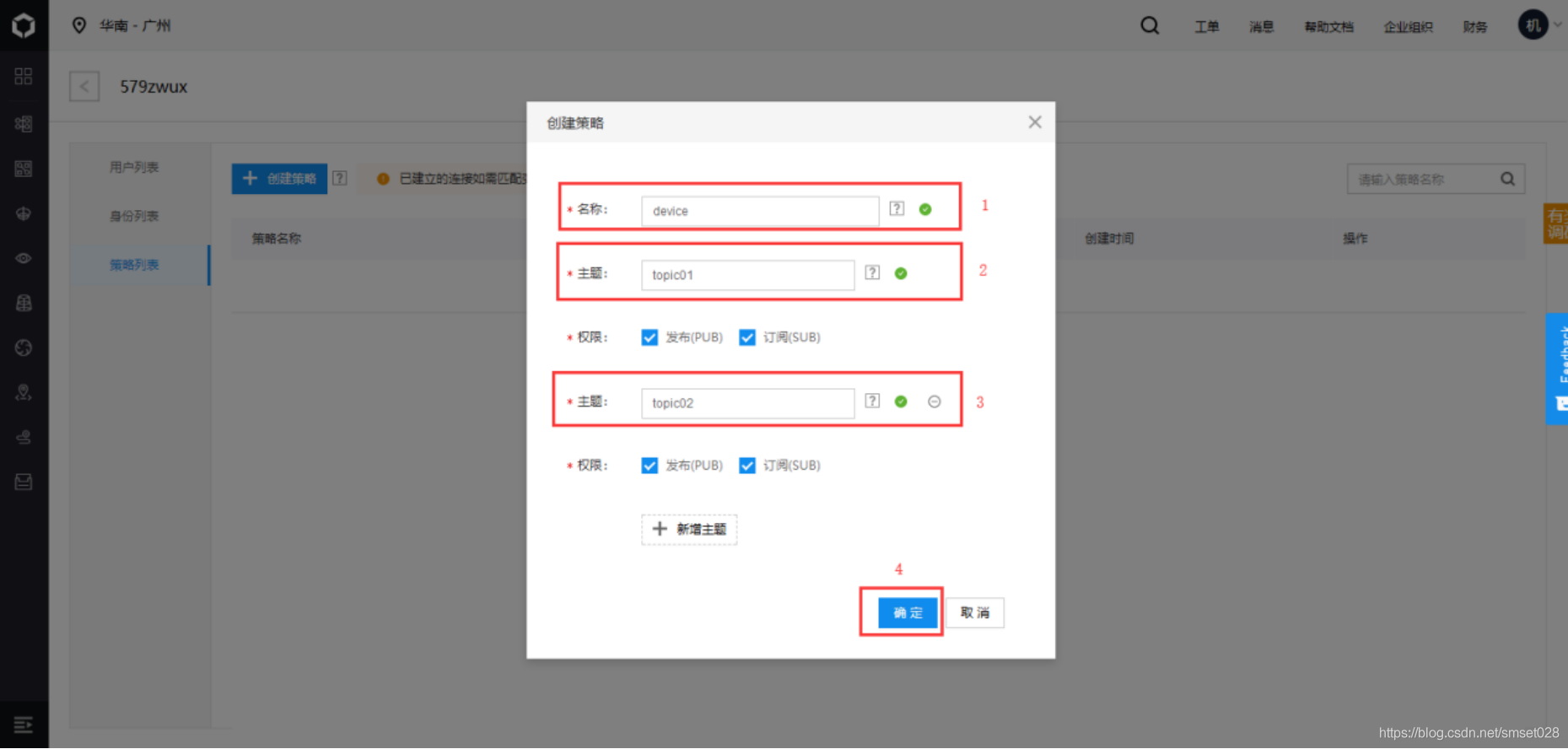1568x749 pixels.
Task: Open the 企业组织 menu
Action: 1408,27
